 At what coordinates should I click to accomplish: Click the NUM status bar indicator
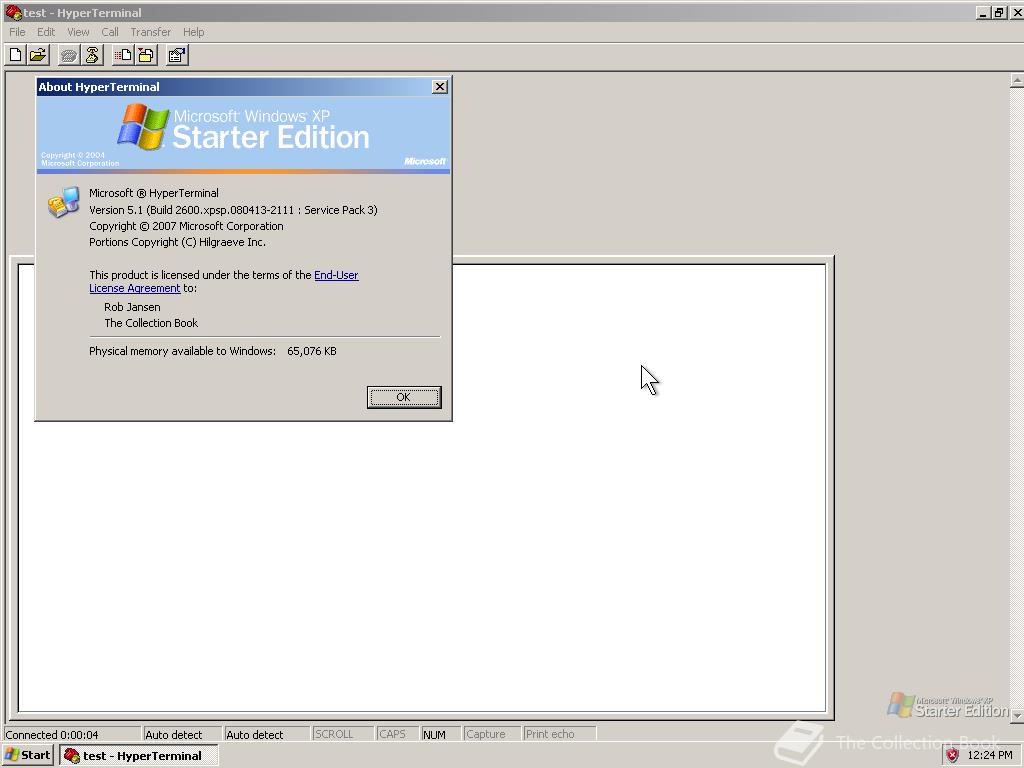(440, 735)
